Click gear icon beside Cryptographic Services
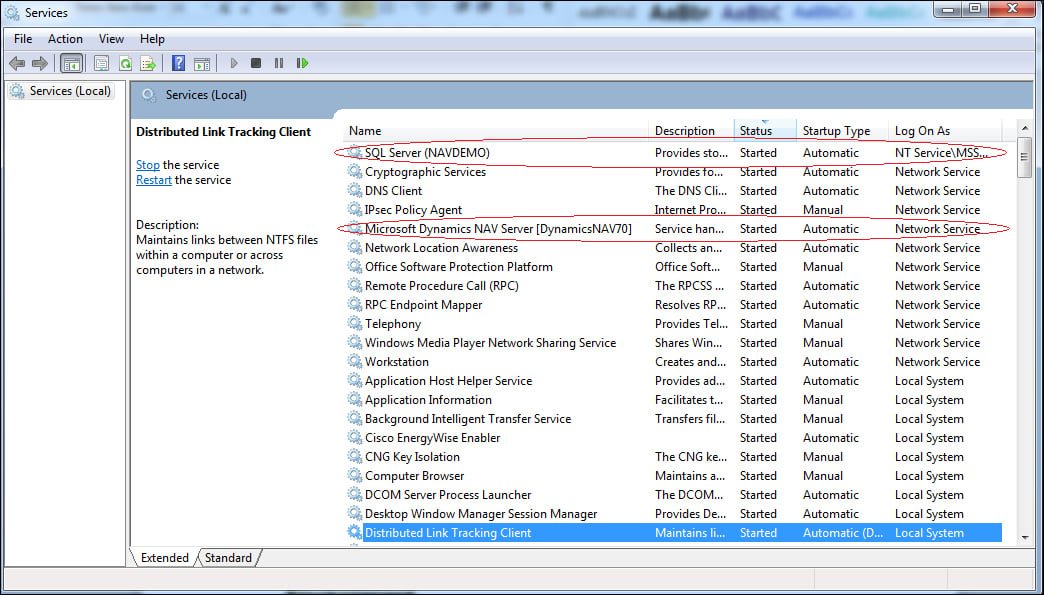The width and height of the screenshot is (1044, 595). (355, 171)
